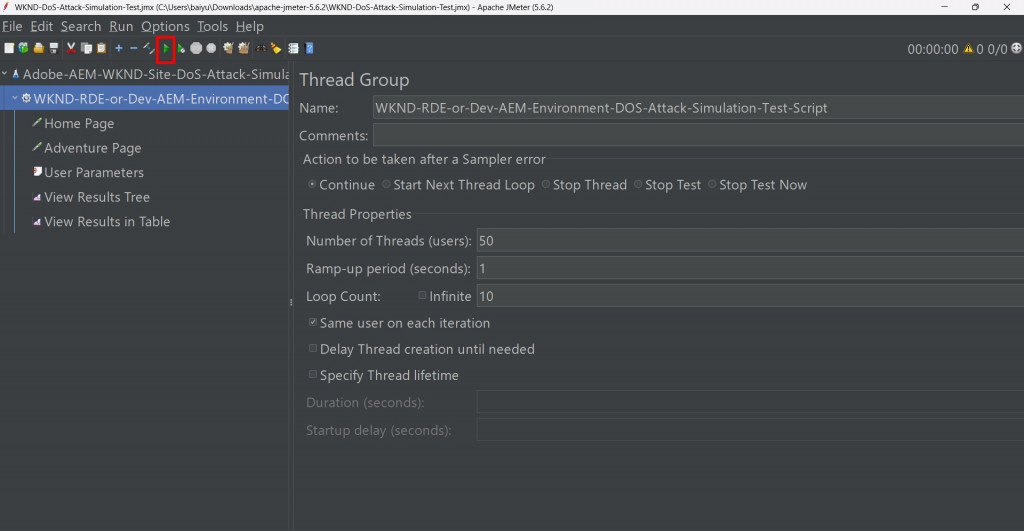This screenshot has width=1024, height=531.
Task: Click the test plan flask icon in tree
Action: click(16, 74)
